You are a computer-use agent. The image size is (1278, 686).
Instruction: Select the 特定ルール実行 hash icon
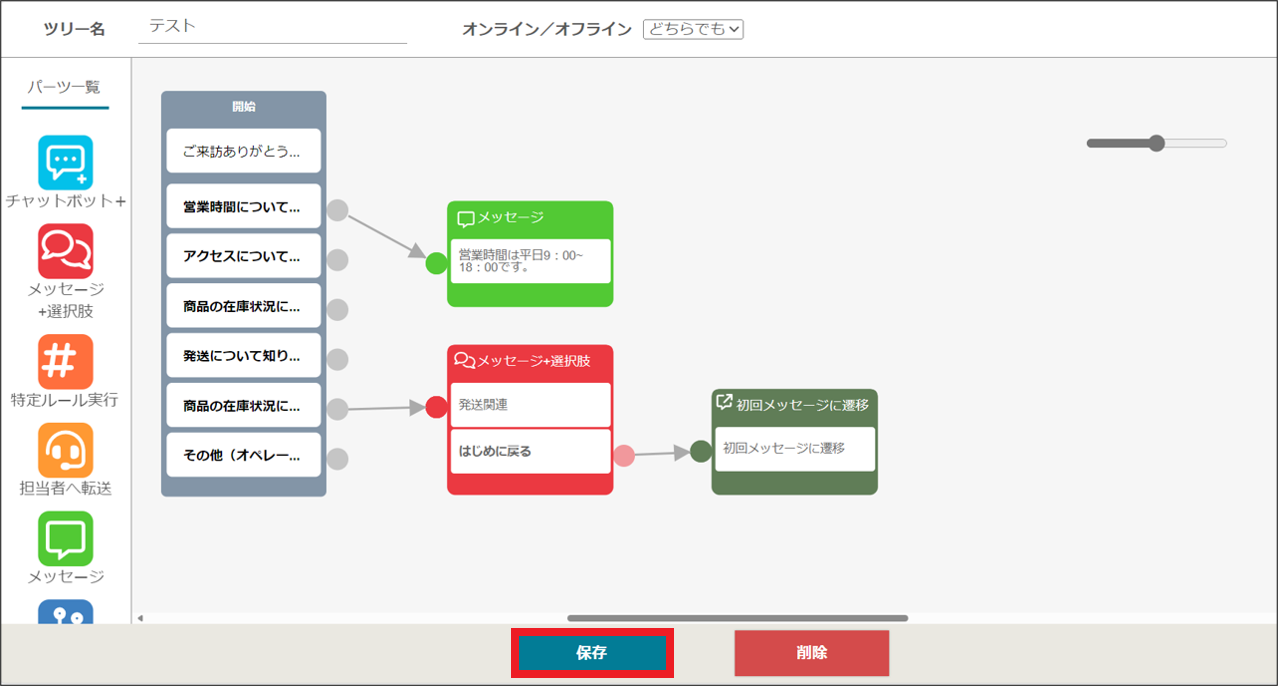(65, 361)
